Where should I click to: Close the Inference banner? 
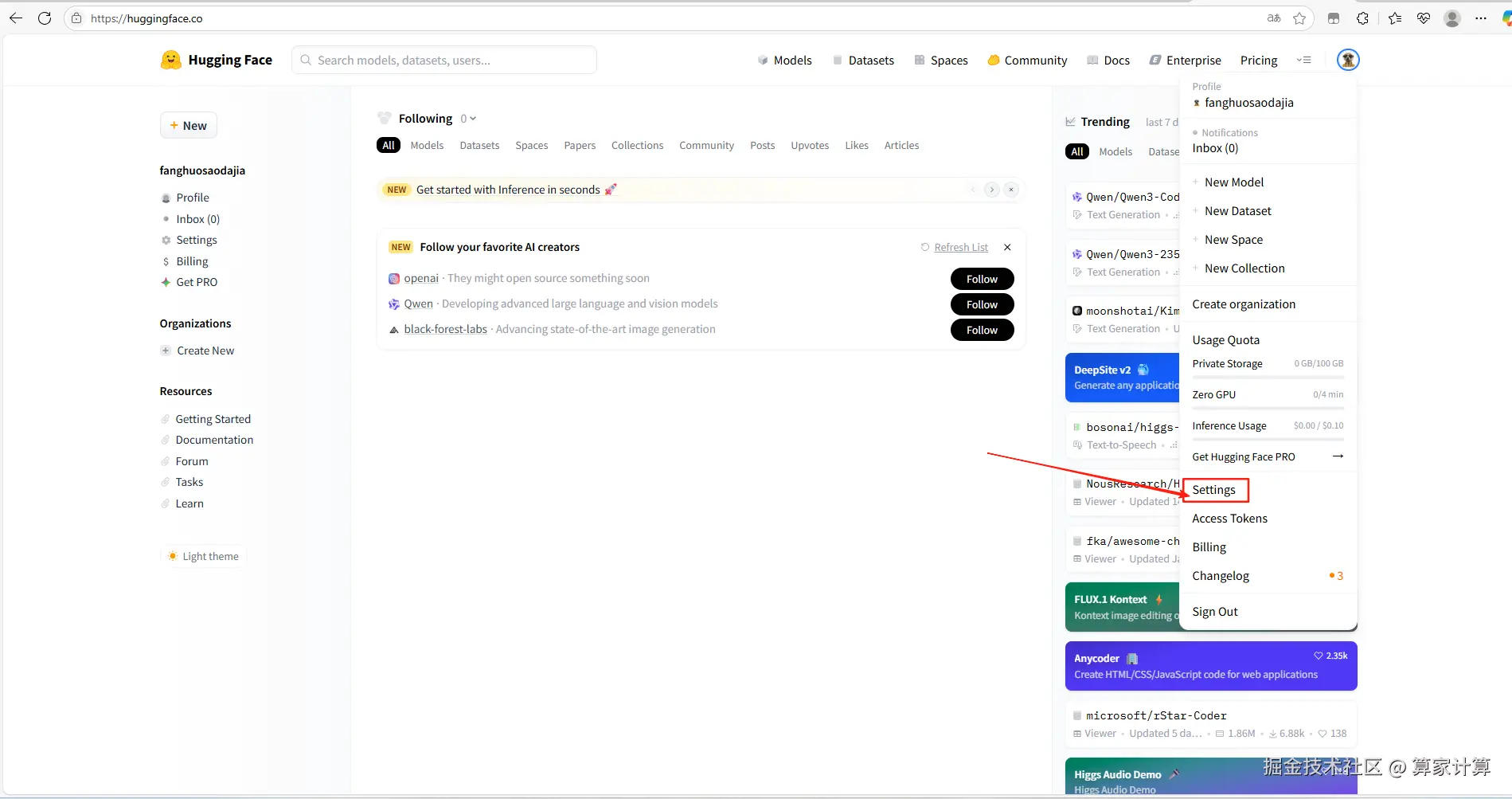coord(1011,190)
